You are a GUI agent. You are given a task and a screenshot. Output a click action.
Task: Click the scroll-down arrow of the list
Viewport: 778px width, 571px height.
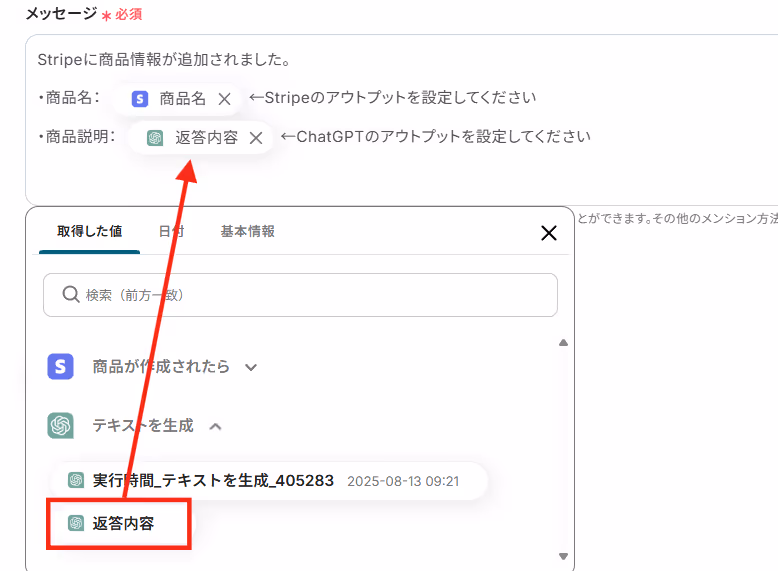pyautogui.click(x=563, y=556)
